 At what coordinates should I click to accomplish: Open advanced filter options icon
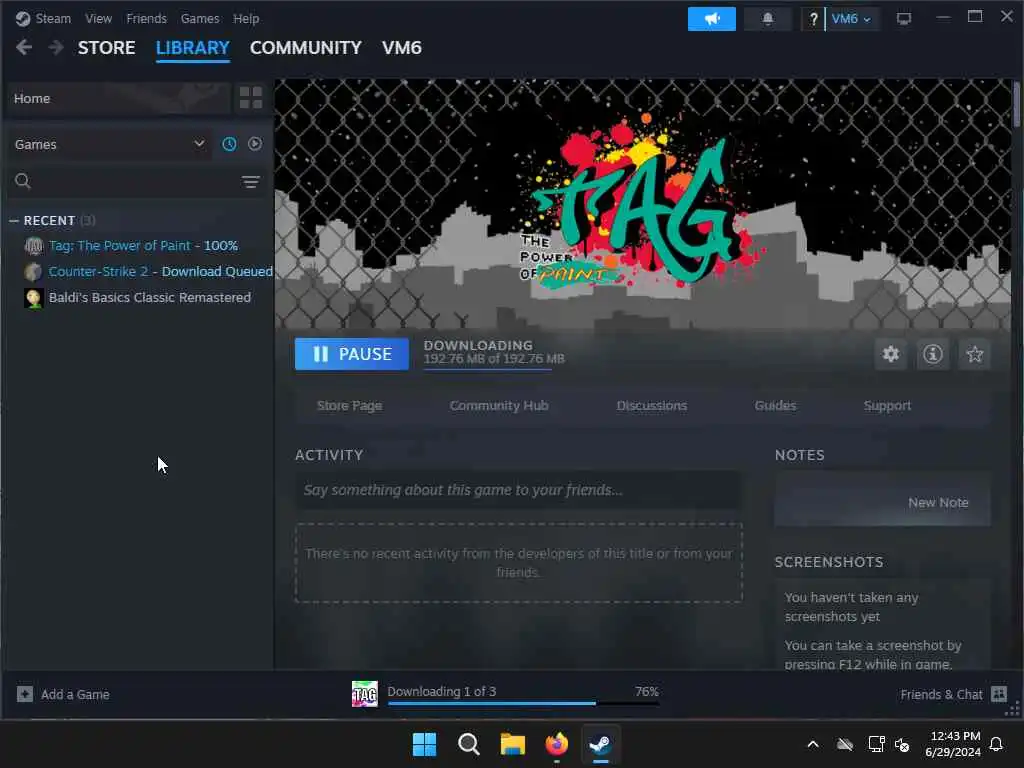tap(251, 182)
